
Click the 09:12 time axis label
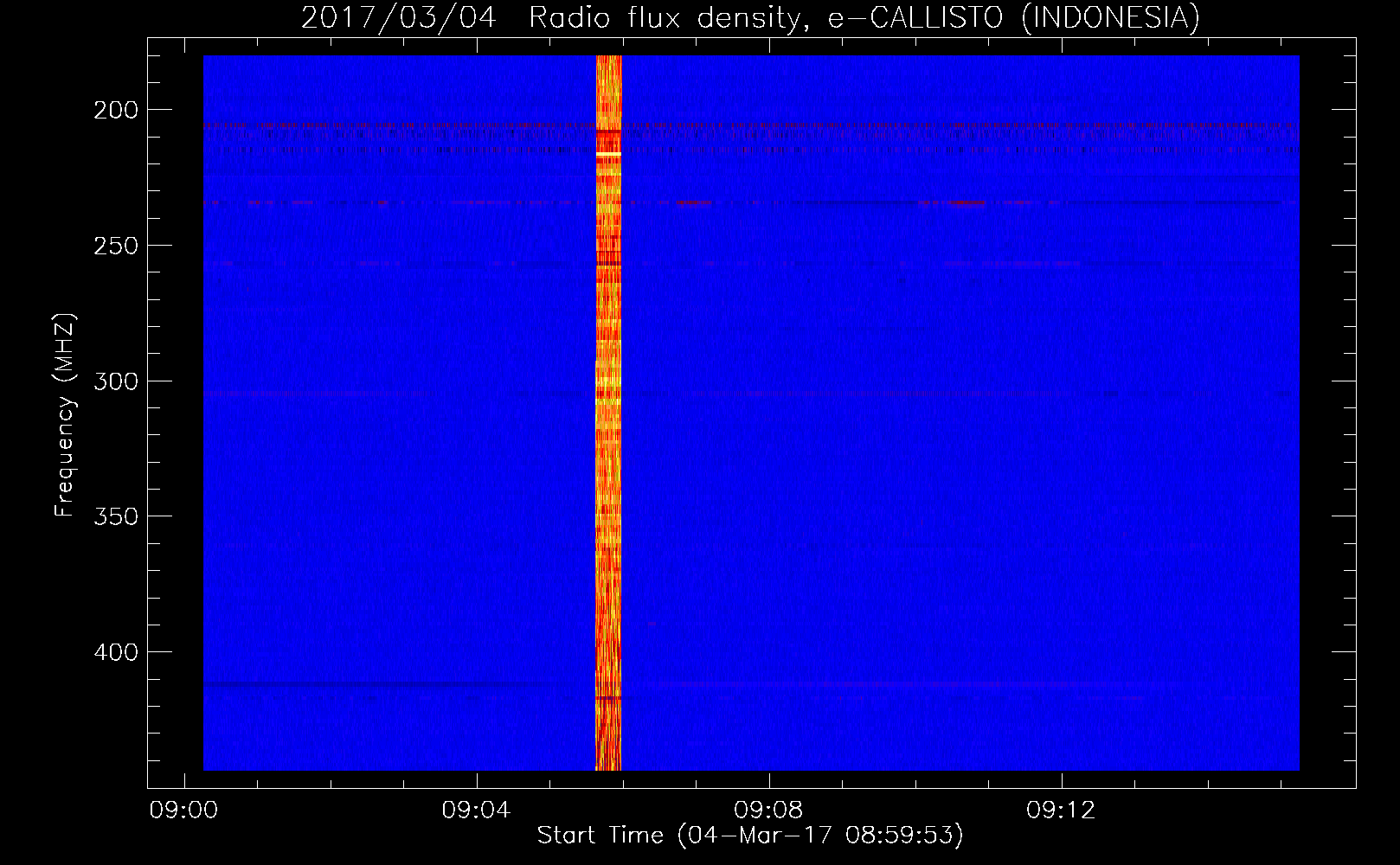(x=1061, y=811)
